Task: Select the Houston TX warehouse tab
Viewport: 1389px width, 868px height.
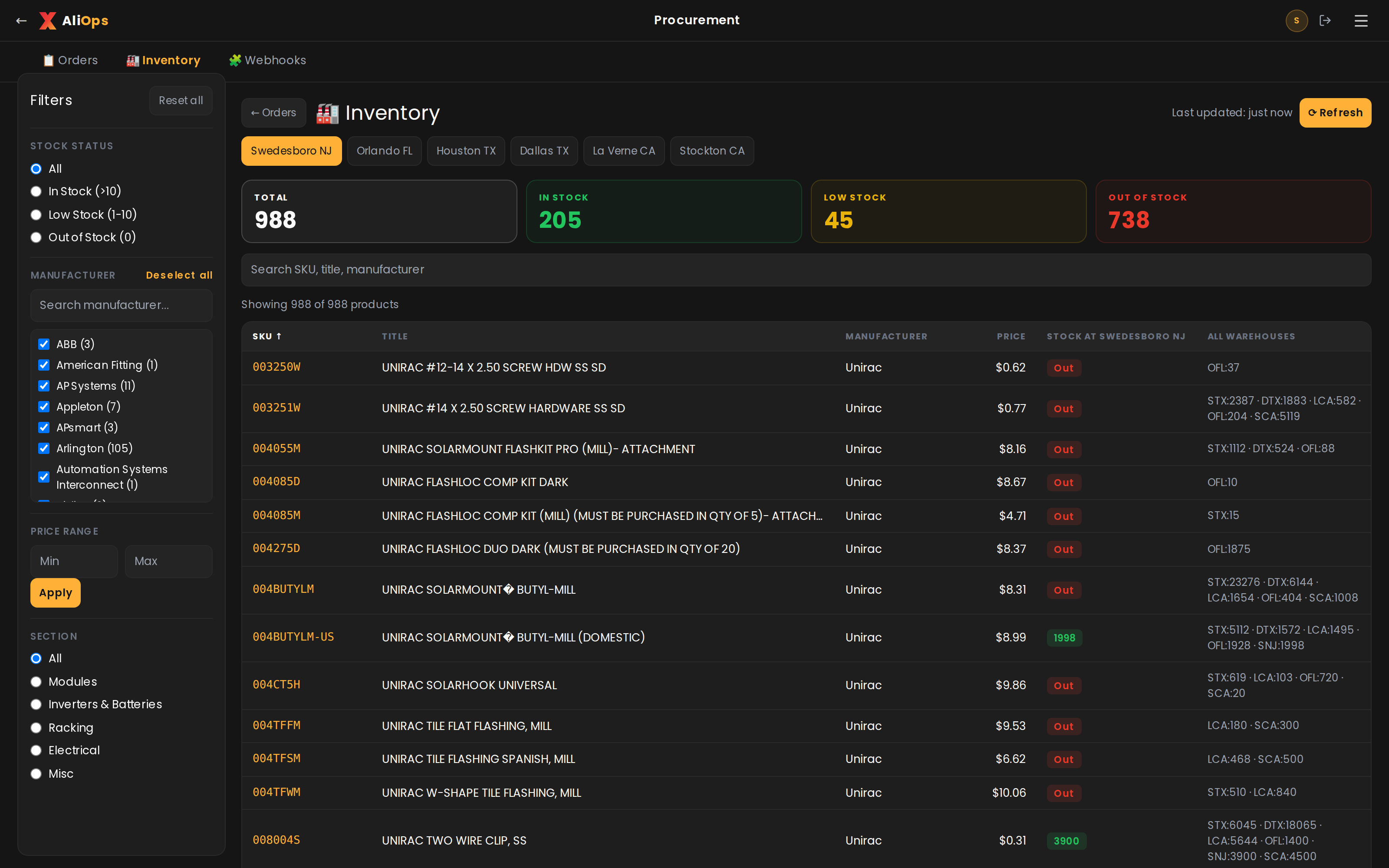Action: click(465, 151)
